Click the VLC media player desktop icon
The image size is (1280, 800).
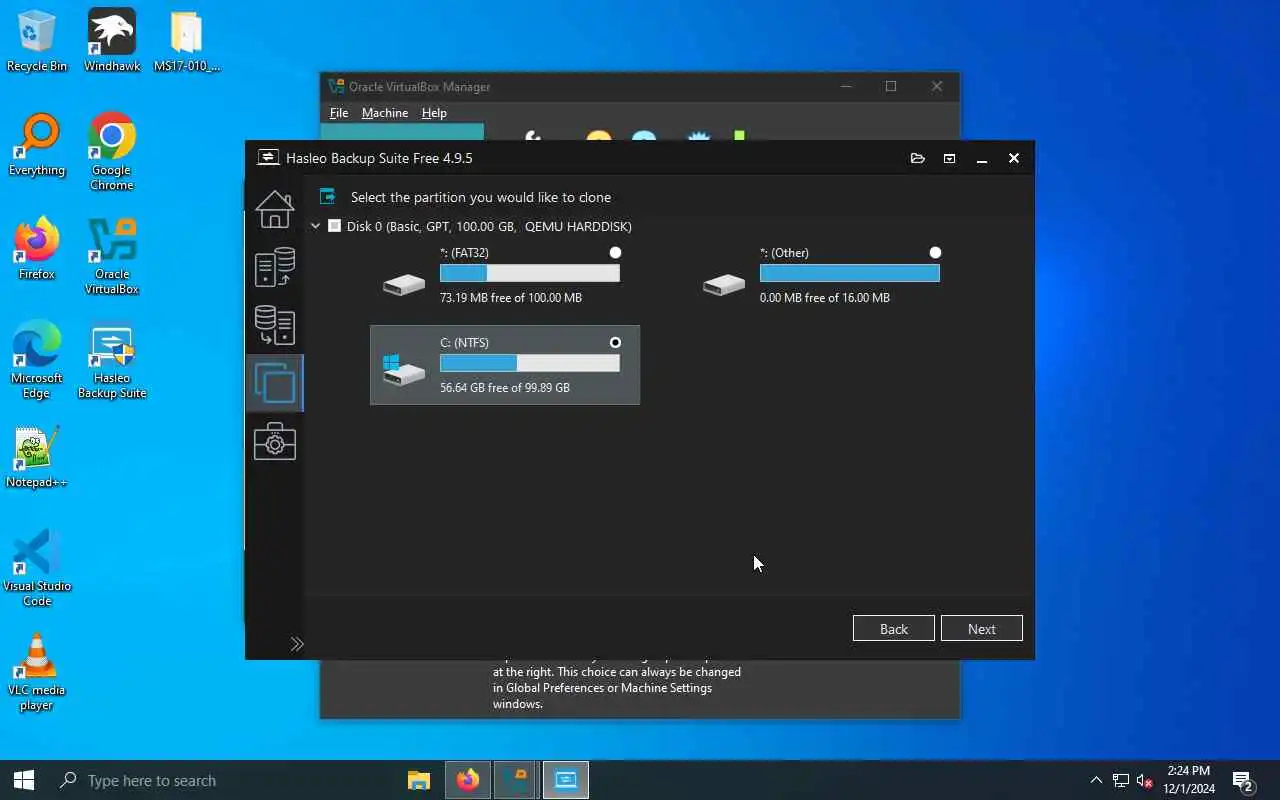tap(37, 672)
